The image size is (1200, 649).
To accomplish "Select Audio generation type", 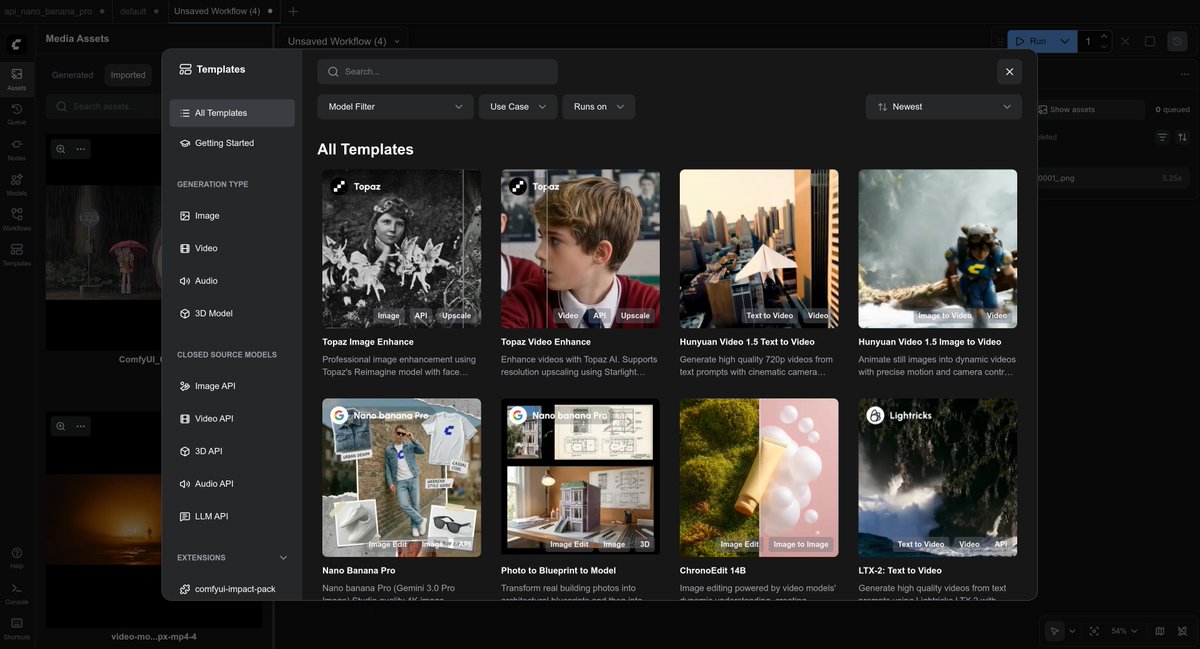I will (x=232, y=281).
